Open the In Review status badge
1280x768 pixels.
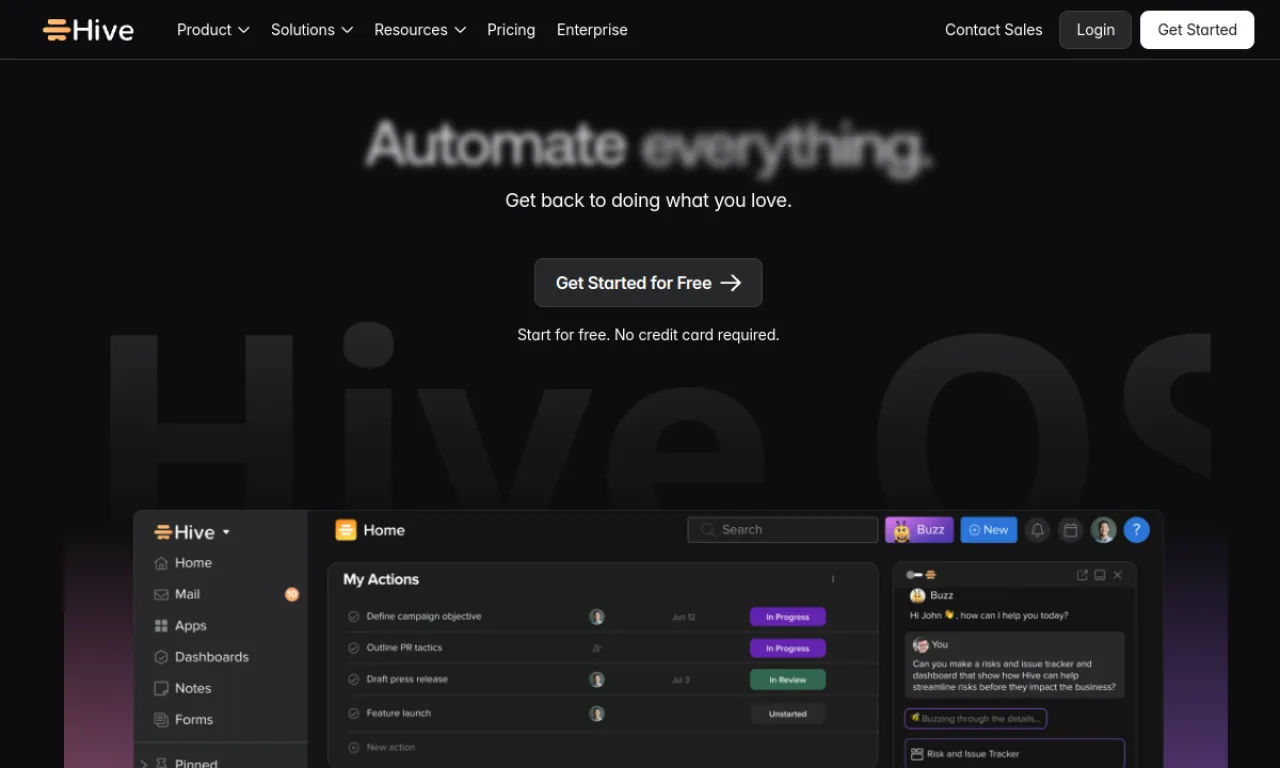[x=788, y=680]
